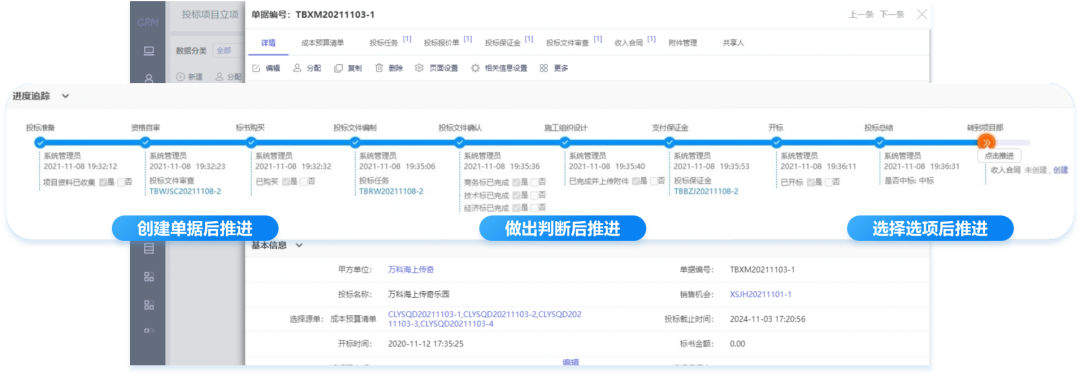Screen dimensions: 1080x376
Task: Click the 删除 trash icon
Action: point(379,68)
